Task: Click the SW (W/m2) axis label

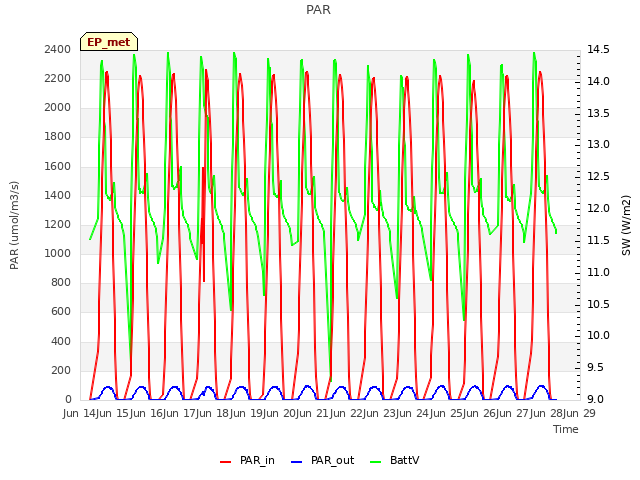Action: pyautogui.click(x=626, y=225)
